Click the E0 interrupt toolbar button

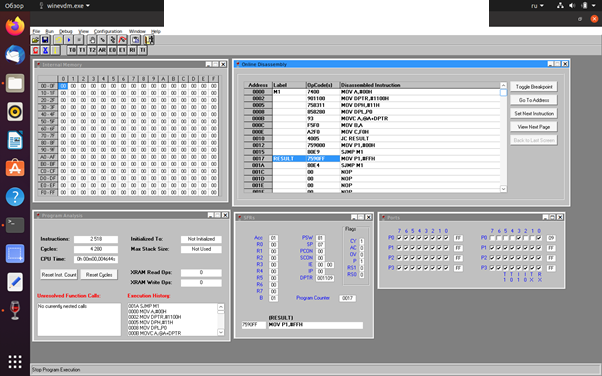[x=112, y=50]
